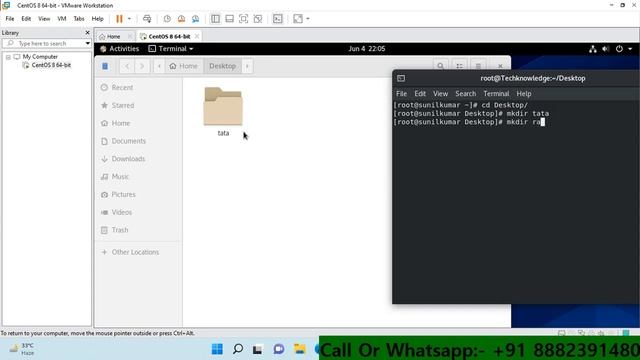Open the terminal's File menu
Viewport: 640px width, 360px height.
click(401, 94)
